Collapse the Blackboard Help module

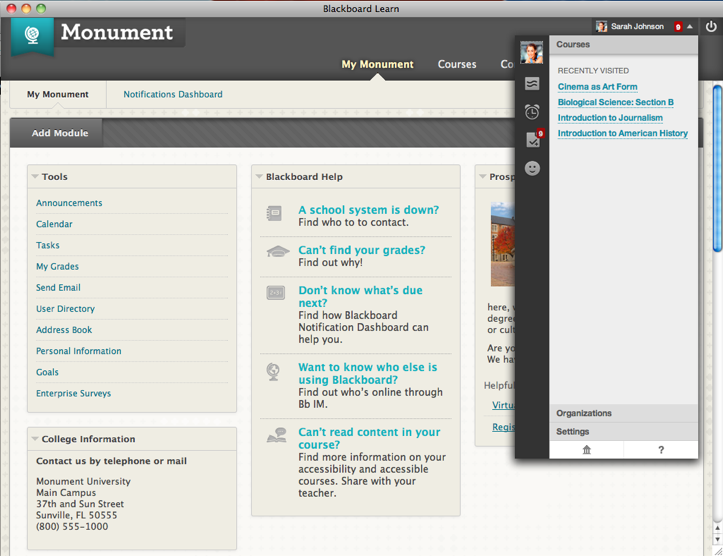coord(259,177)
